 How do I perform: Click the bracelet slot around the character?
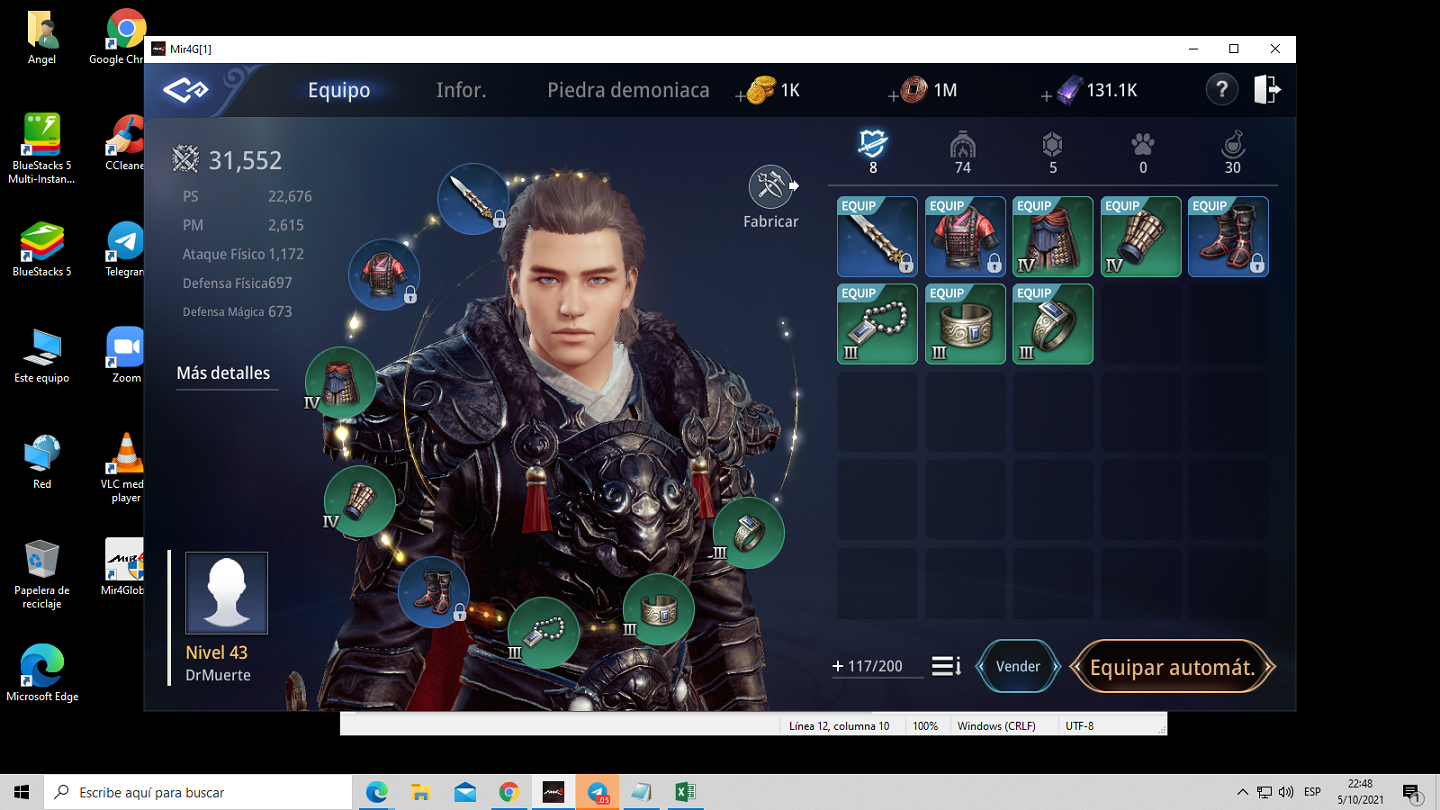(658, 609)
